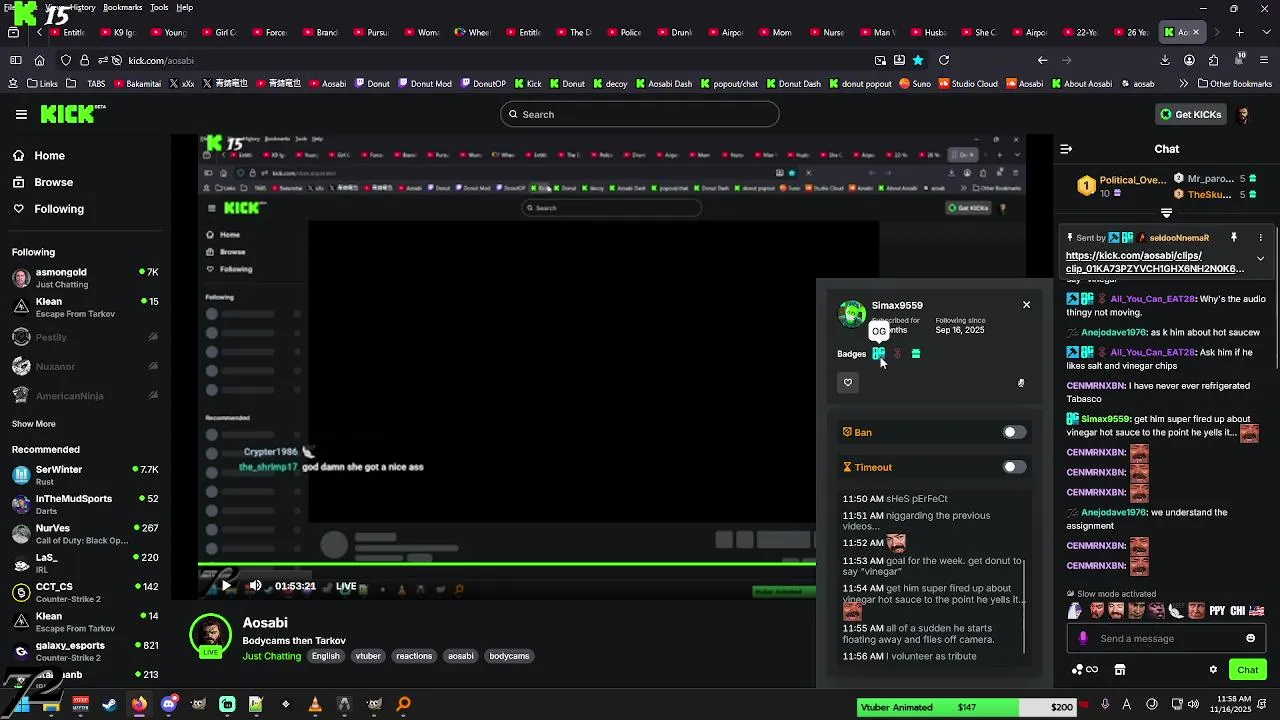
Task: Click Aosabi's LIVE avatar
Action: coord(210,636)
